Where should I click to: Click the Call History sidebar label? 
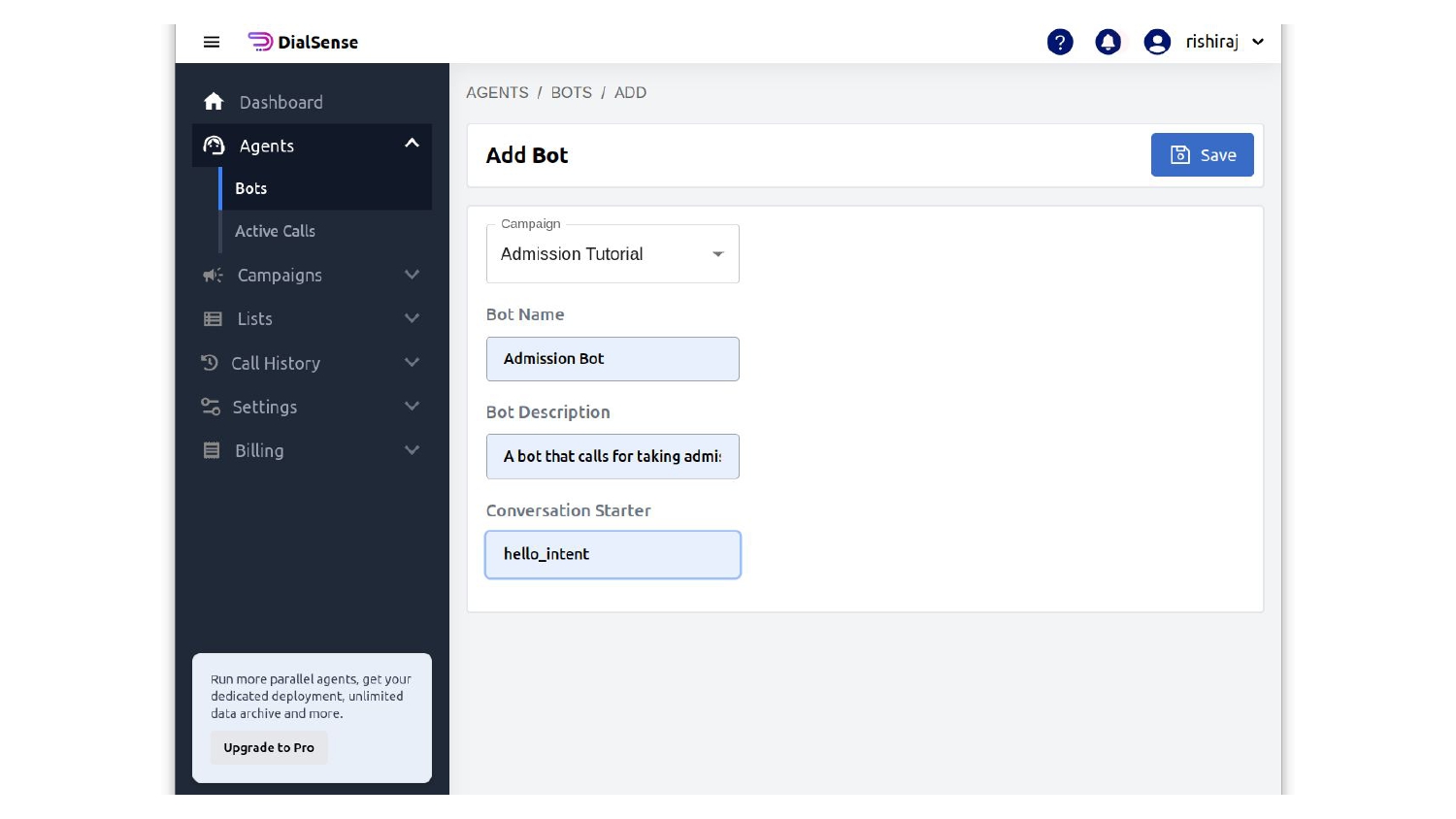[x=276, y=363]
